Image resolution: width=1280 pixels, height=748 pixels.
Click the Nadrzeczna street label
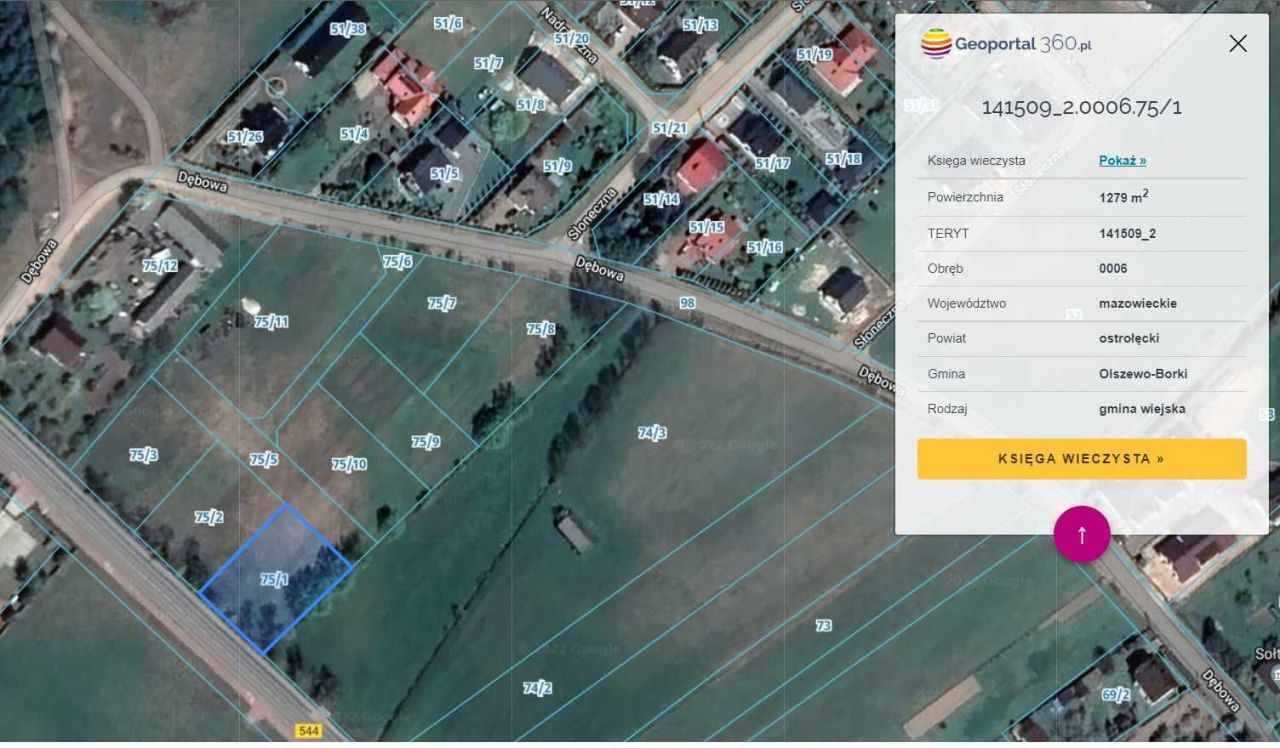[x=568, y=34]
